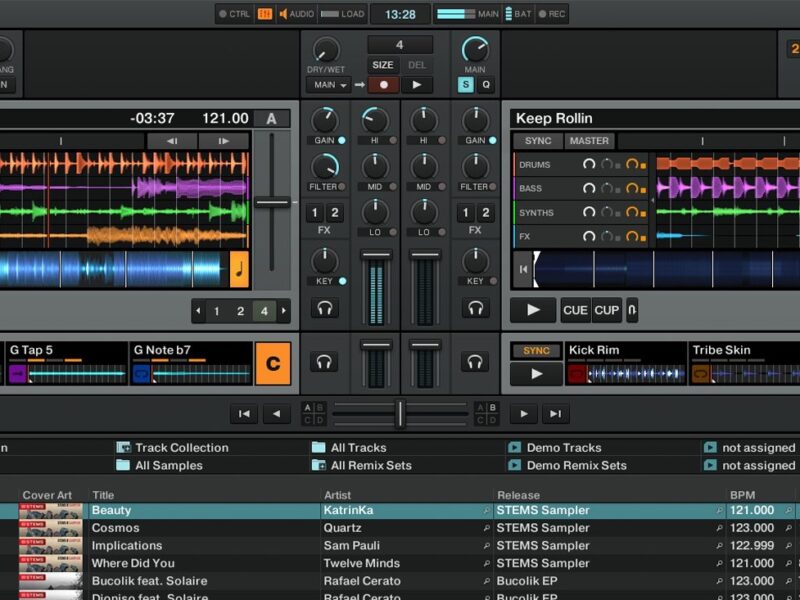Click the MASTER button on Keep Rollin deck
The width and height of the screenshot is (800, 600).
pyautogui.click(x=589, y=141)
